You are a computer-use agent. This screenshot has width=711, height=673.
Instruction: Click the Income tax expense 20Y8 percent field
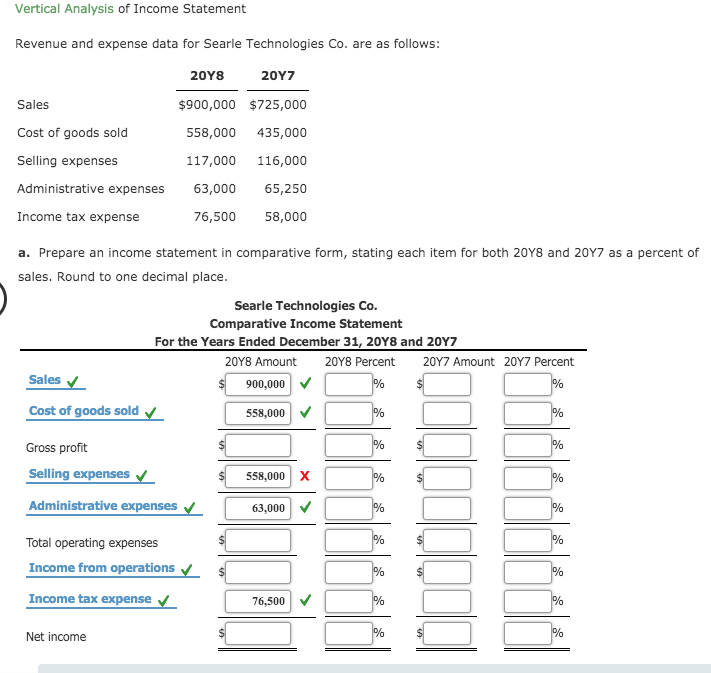click(x=349, y=601)
